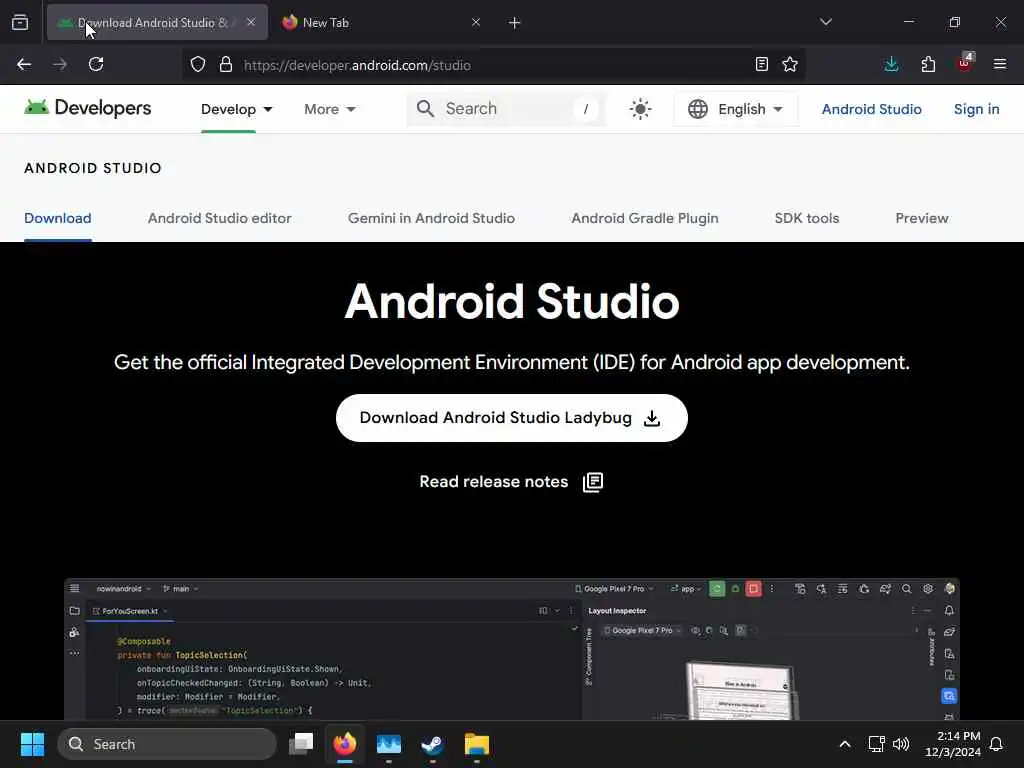Open the extensions puzzle icon
Screen dimensions: 1024x768
pyautogui.click(x=928, y=64)
